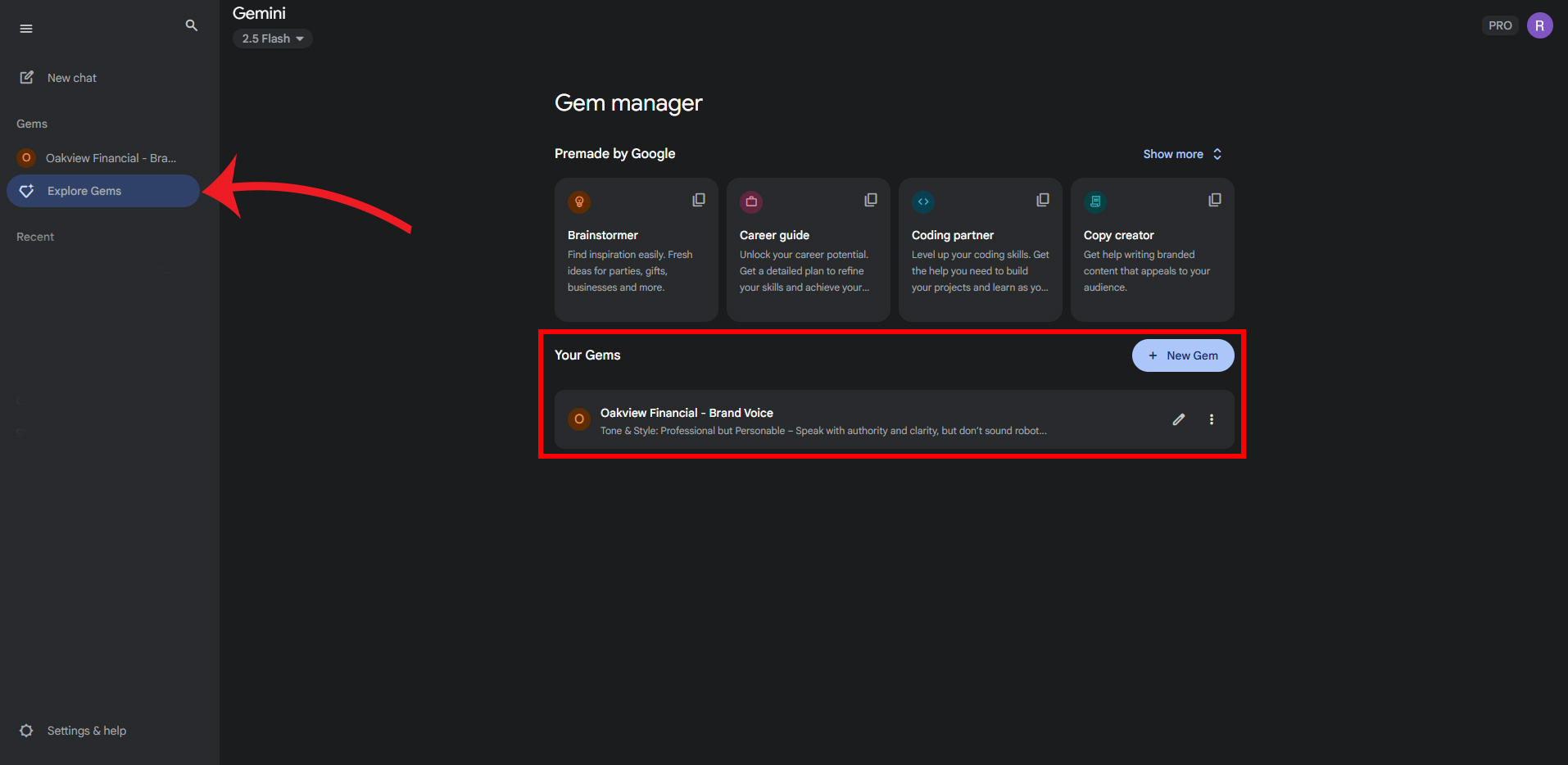The width and height of the screenshot is (1568, 765).
Task: Open the Settings gear icon
Action: pos(25,730)
